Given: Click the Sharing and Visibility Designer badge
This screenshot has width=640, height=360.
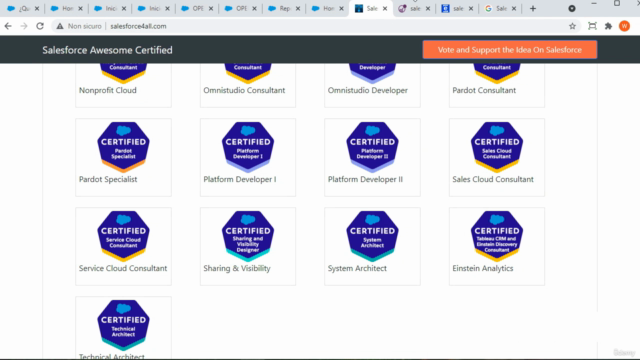Looking at the screenshot, I should [248, 236].
